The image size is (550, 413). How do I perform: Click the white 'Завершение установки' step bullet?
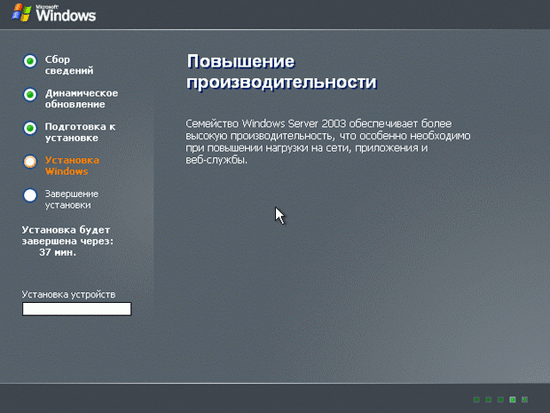30,195
